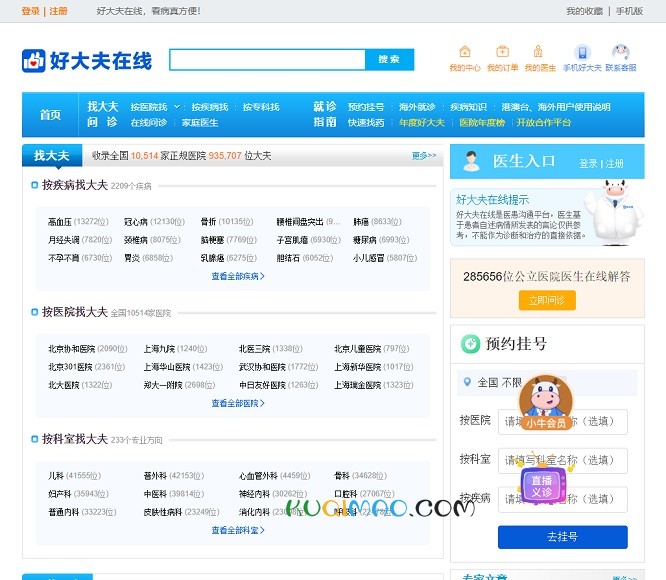Image resolution: width=666 pixels, height=580 pixels.
Task: Open 查看全部疾病 link
Action: point(238,276)
